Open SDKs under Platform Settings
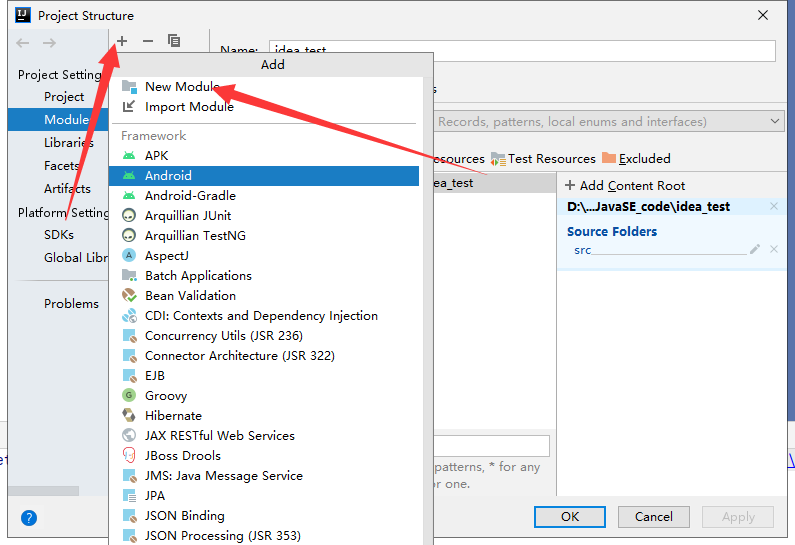 click(x=59, y=235)
